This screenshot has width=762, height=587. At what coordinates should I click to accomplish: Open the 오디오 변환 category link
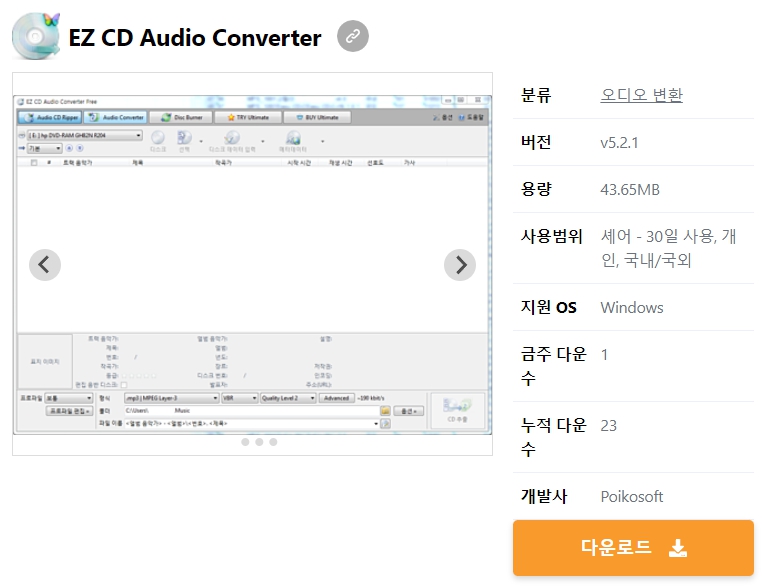(641, 95)
